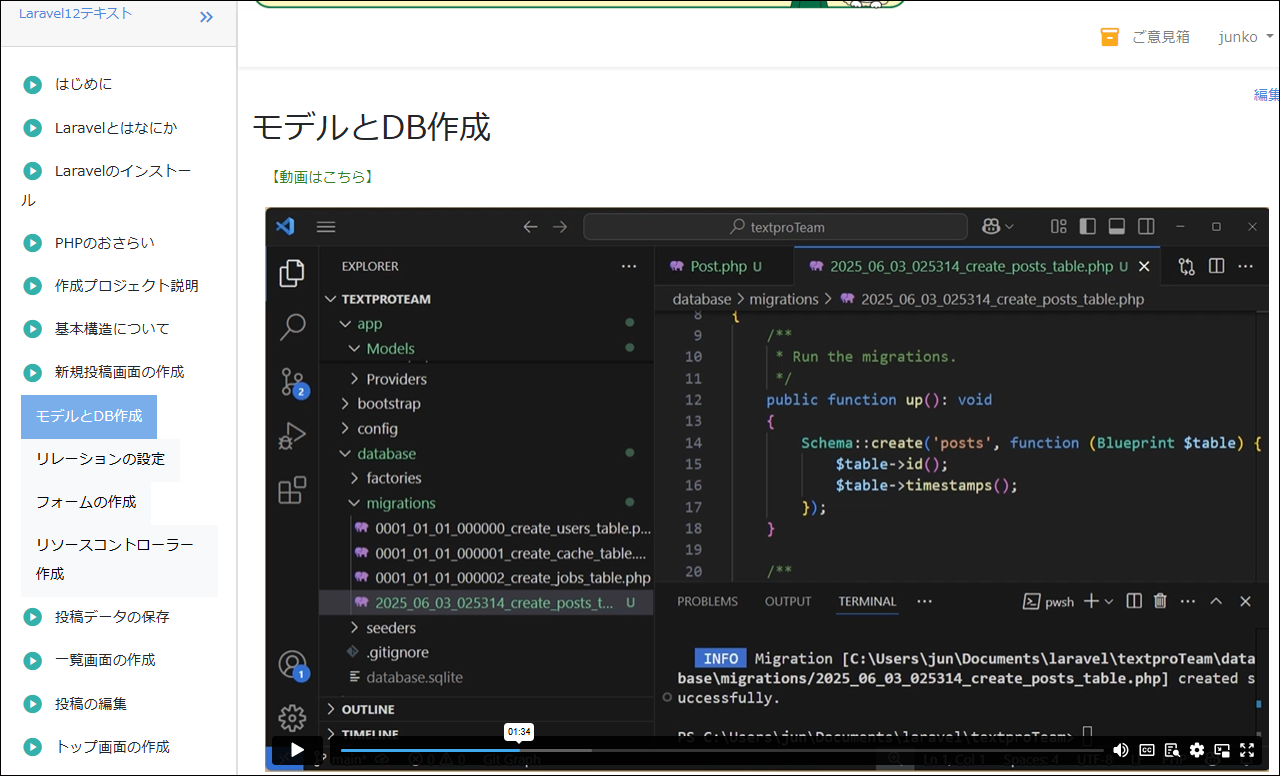Collapse the 新規投稿画面の作成 chapter
Viewport: 1280px width, 776px height.
(119, 372)
